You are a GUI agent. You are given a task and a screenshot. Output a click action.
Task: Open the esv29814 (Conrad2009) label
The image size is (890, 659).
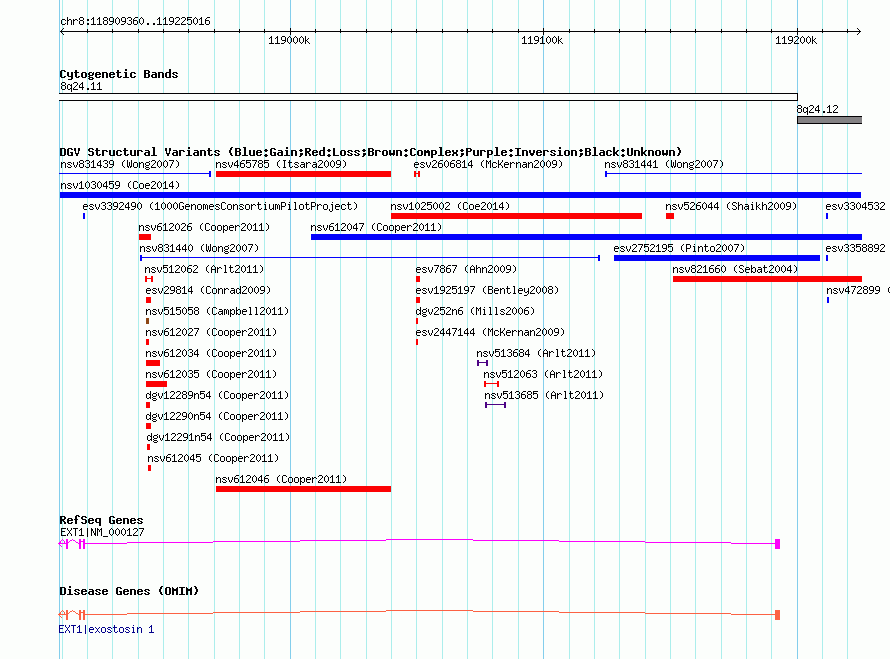[x=208, y=290]
